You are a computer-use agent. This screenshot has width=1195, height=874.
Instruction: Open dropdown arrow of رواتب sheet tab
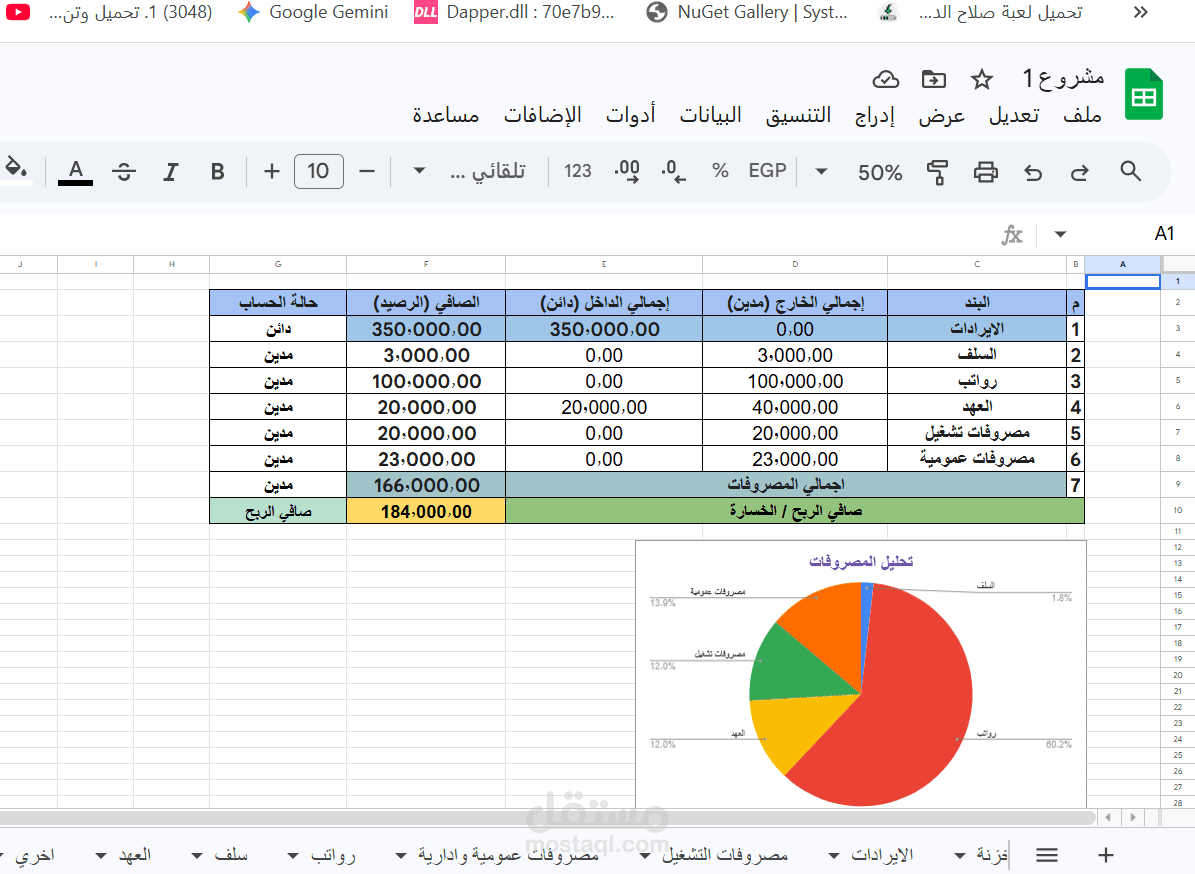pos(293,856)
